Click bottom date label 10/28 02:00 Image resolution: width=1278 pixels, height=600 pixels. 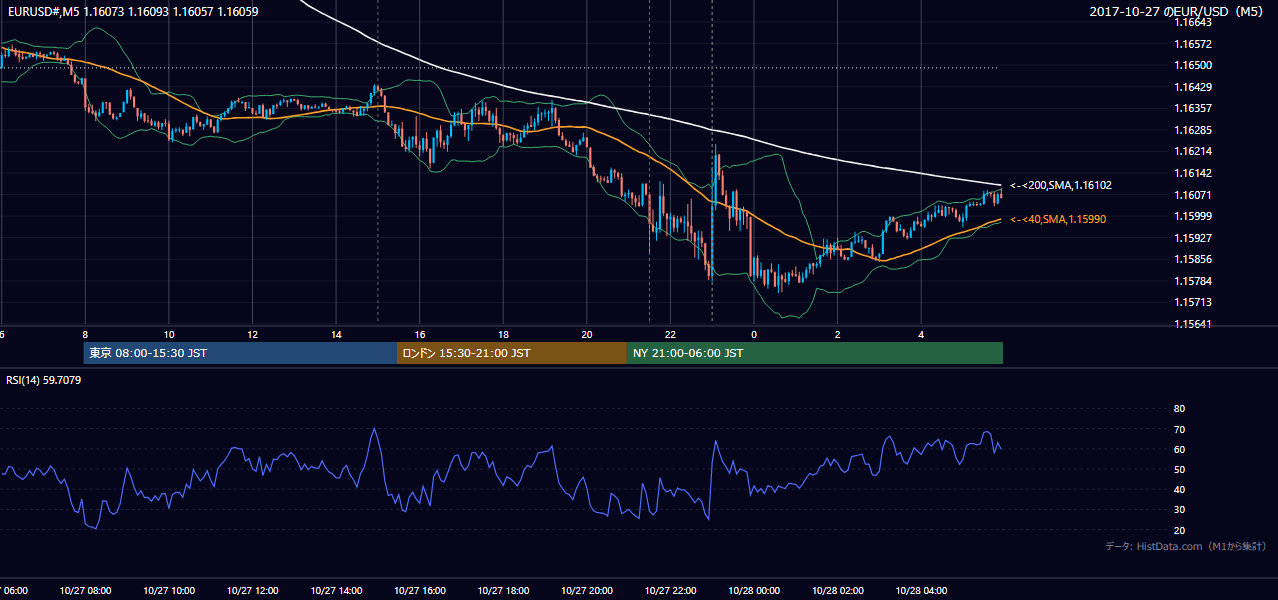click(838, 591)
